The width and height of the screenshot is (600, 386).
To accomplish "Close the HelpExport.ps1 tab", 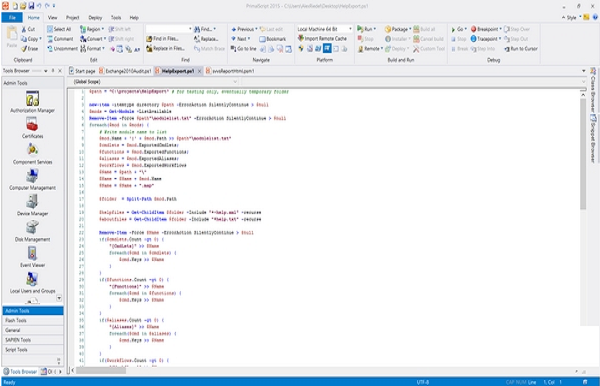I will click(x=199, y=71).
